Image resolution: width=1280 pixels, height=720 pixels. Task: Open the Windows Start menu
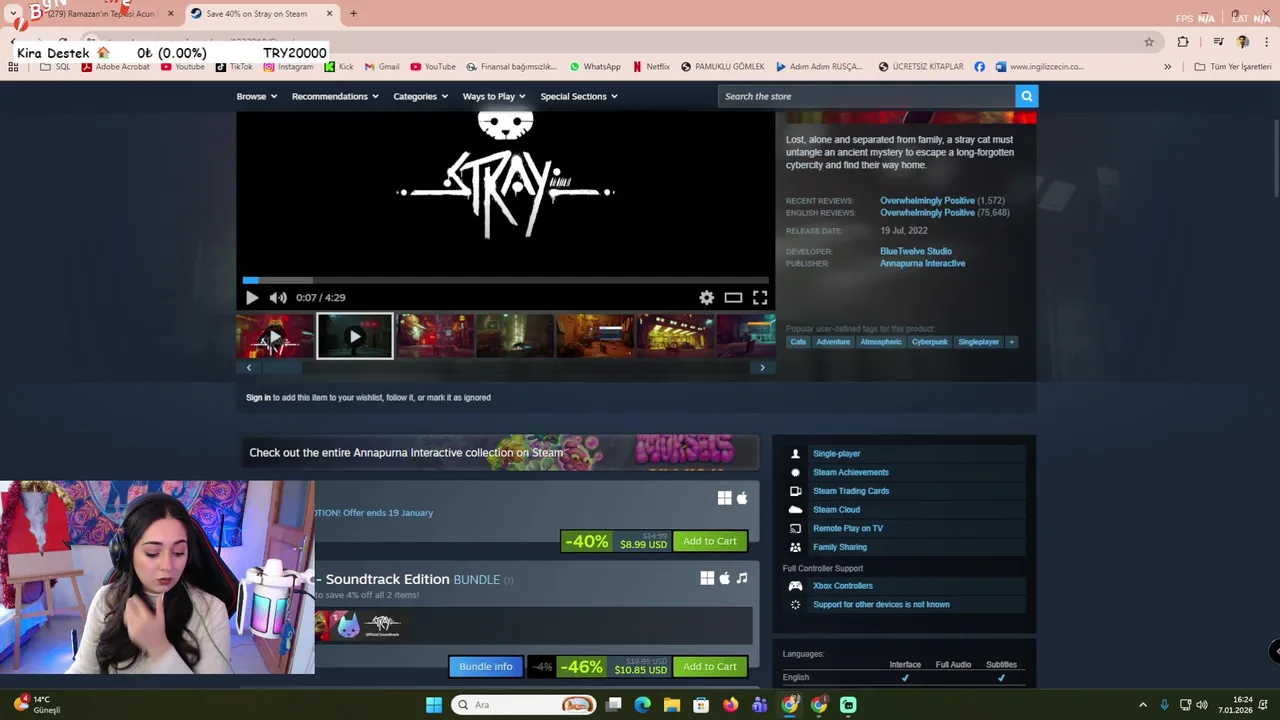pyautogui.click(x=434, y=705)
